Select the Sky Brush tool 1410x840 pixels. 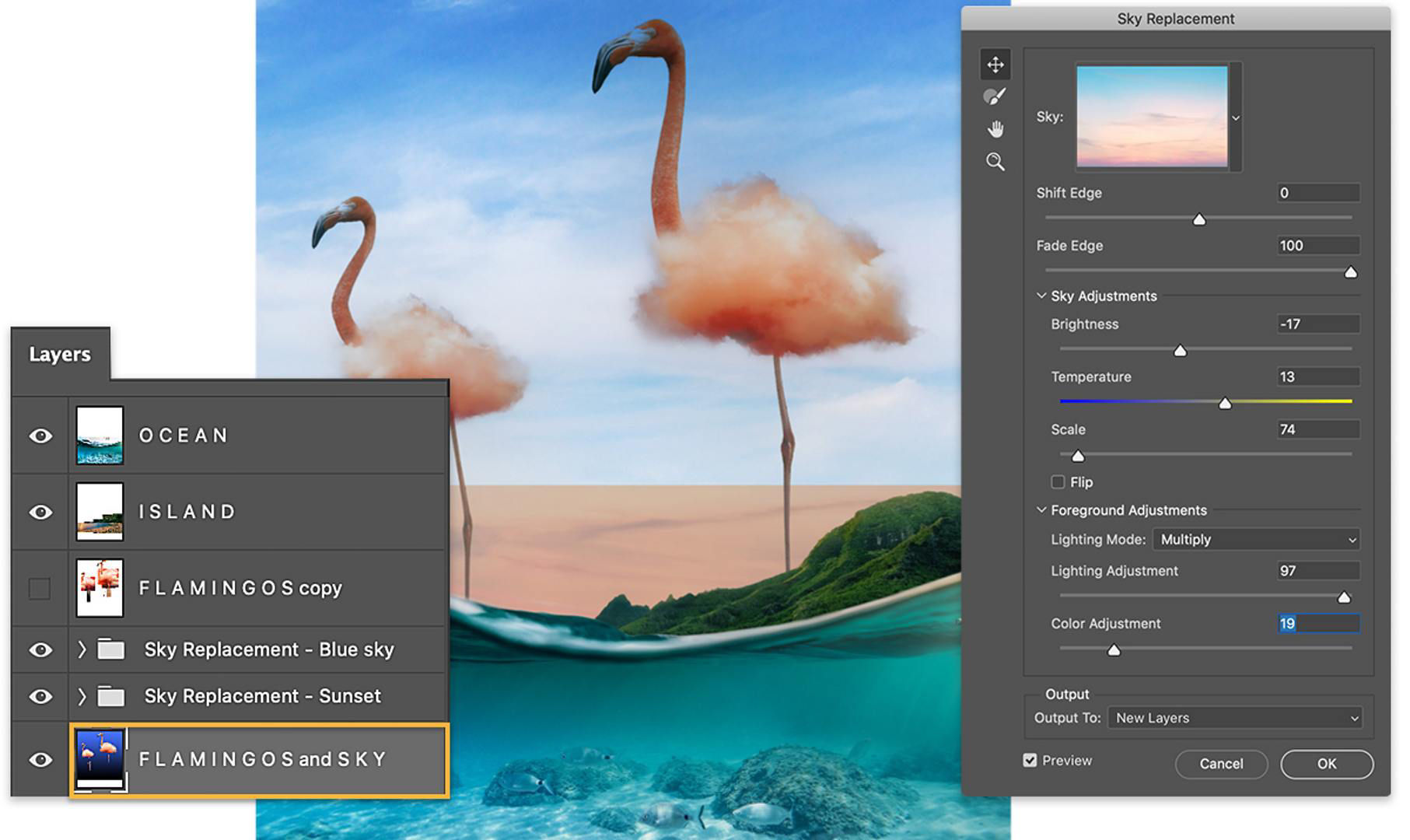coord(996,96)
